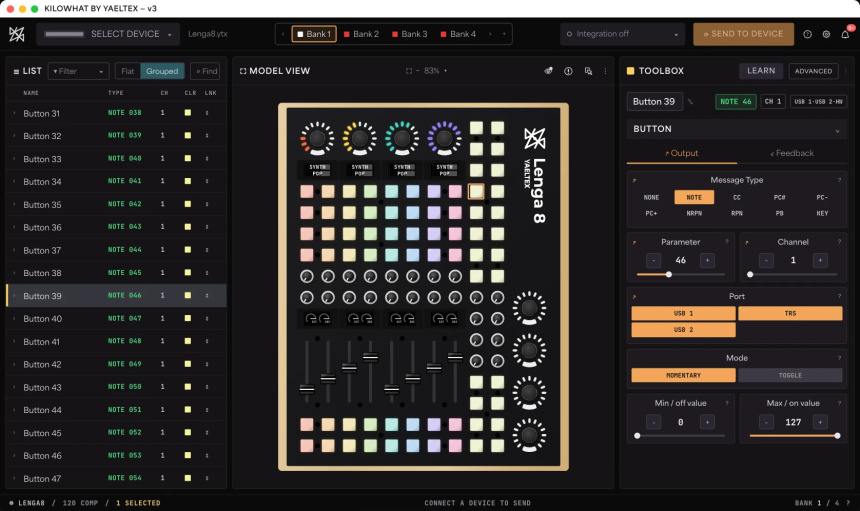Open the Select Device dropdown
This screenshot has width=860, height=511.
[108, 34]
